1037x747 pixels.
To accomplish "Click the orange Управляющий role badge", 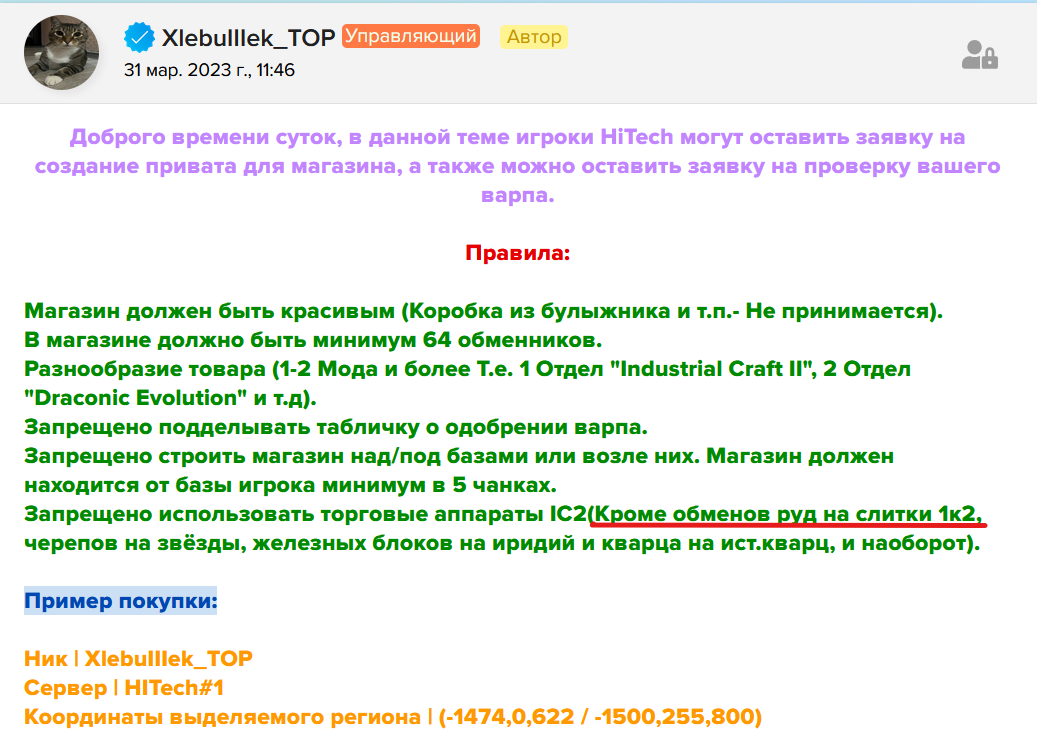I will tap(411, 37).
